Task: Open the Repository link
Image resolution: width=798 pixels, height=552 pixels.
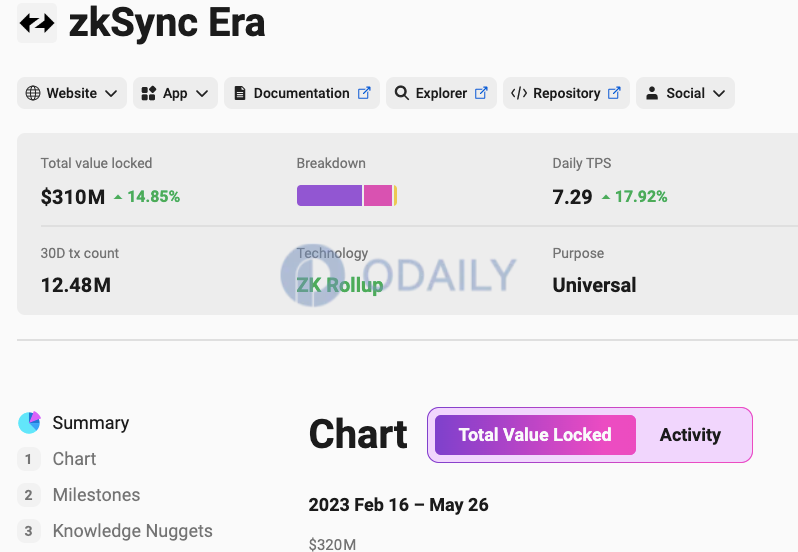Action: [566, 93]
